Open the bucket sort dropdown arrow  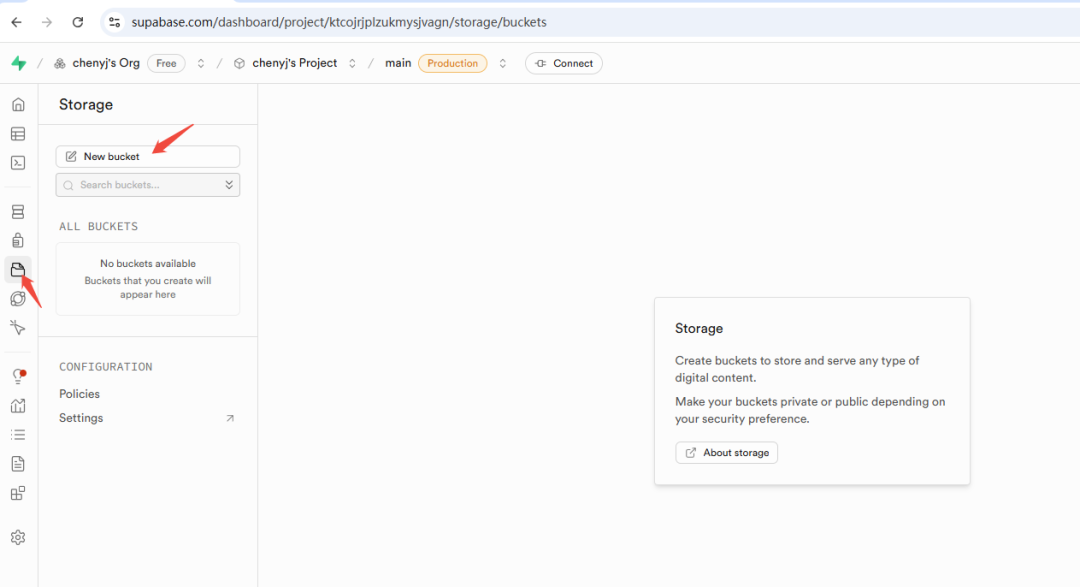229,185
